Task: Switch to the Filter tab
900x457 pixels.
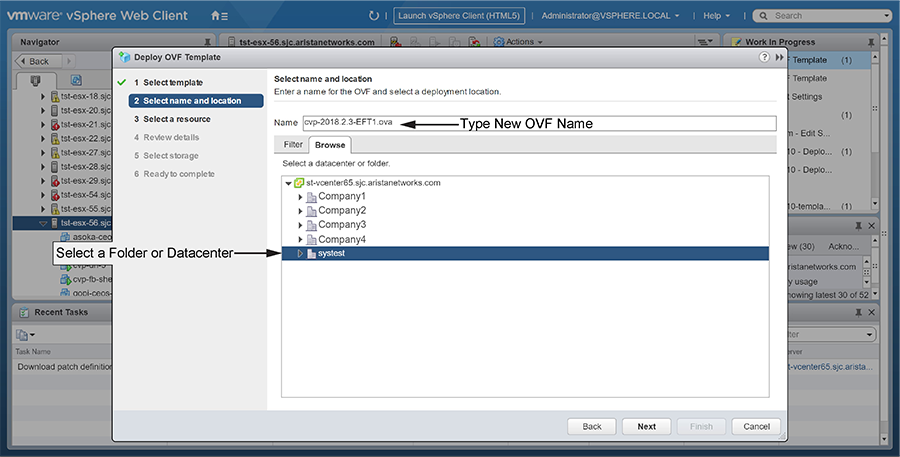Action: pos(293,145)
